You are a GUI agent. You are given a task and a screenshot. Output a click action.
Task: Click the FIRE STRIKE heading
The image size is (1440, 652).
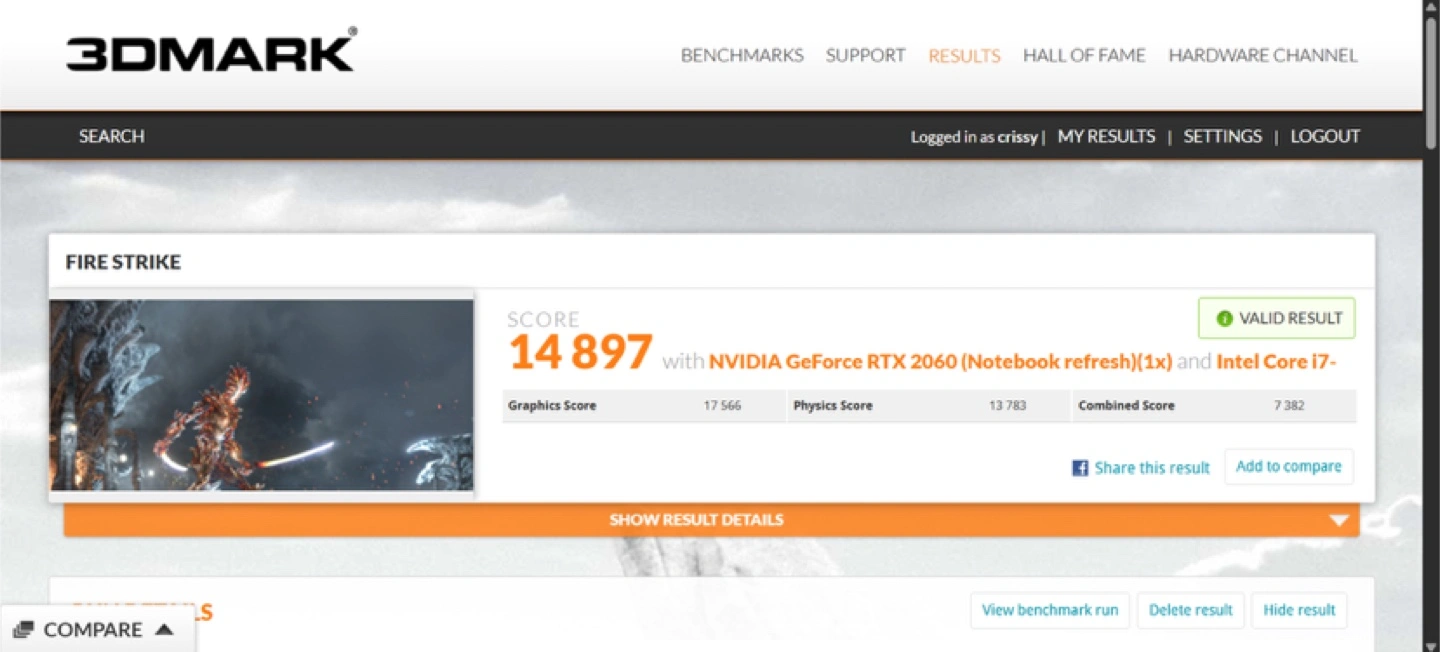coord(123,262)
